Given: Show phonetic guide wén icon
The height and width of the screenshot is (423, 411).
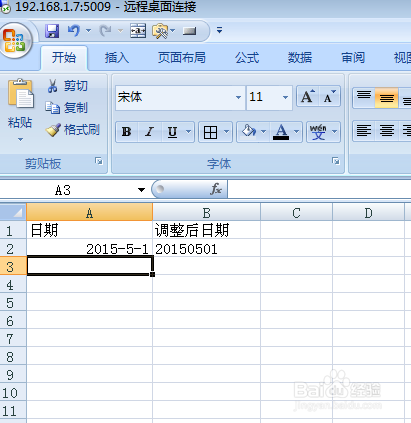Looking at the screenshot, I should pyautogui.click(x=318, y=132).
